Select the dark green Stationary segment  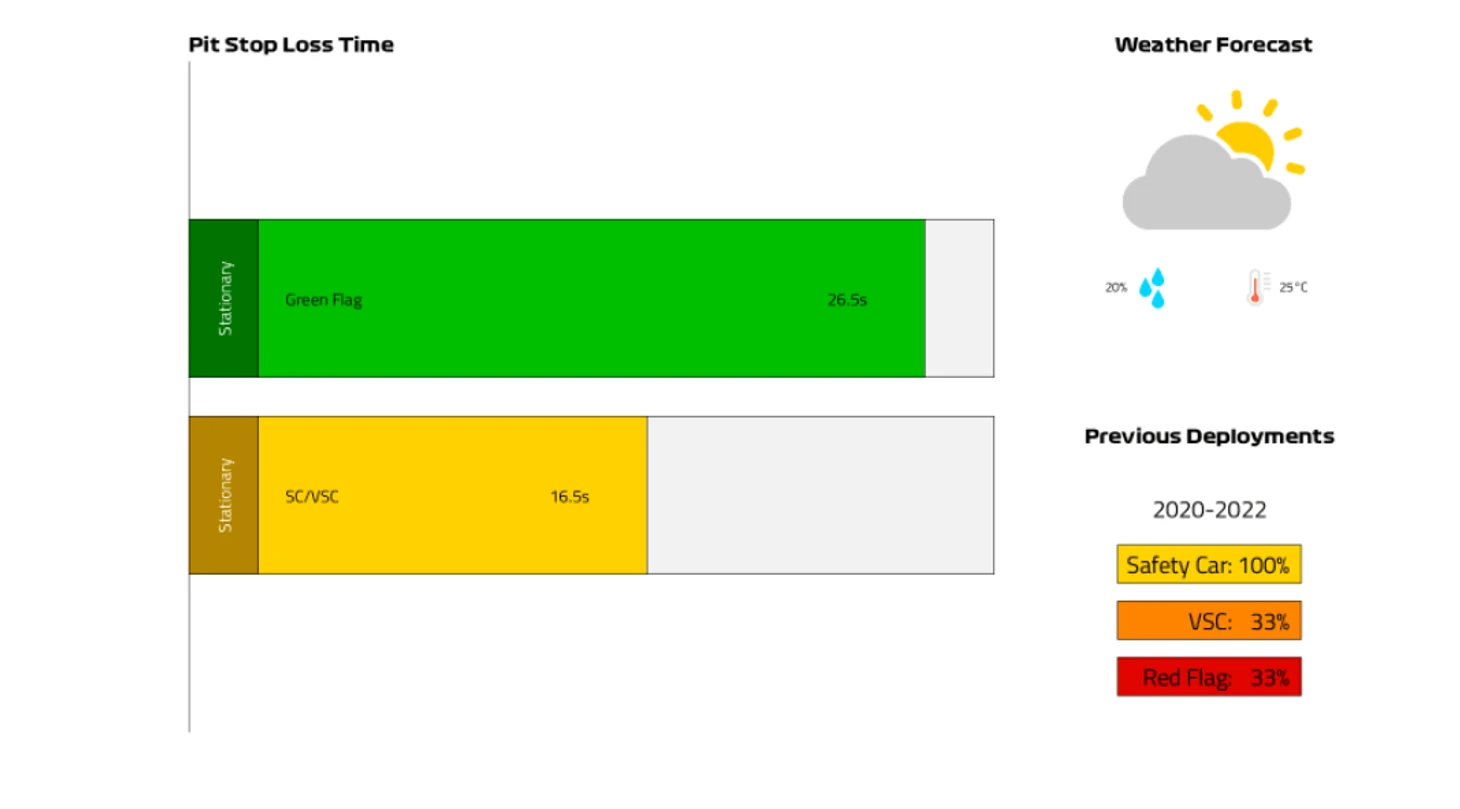[x=224, y=298]
